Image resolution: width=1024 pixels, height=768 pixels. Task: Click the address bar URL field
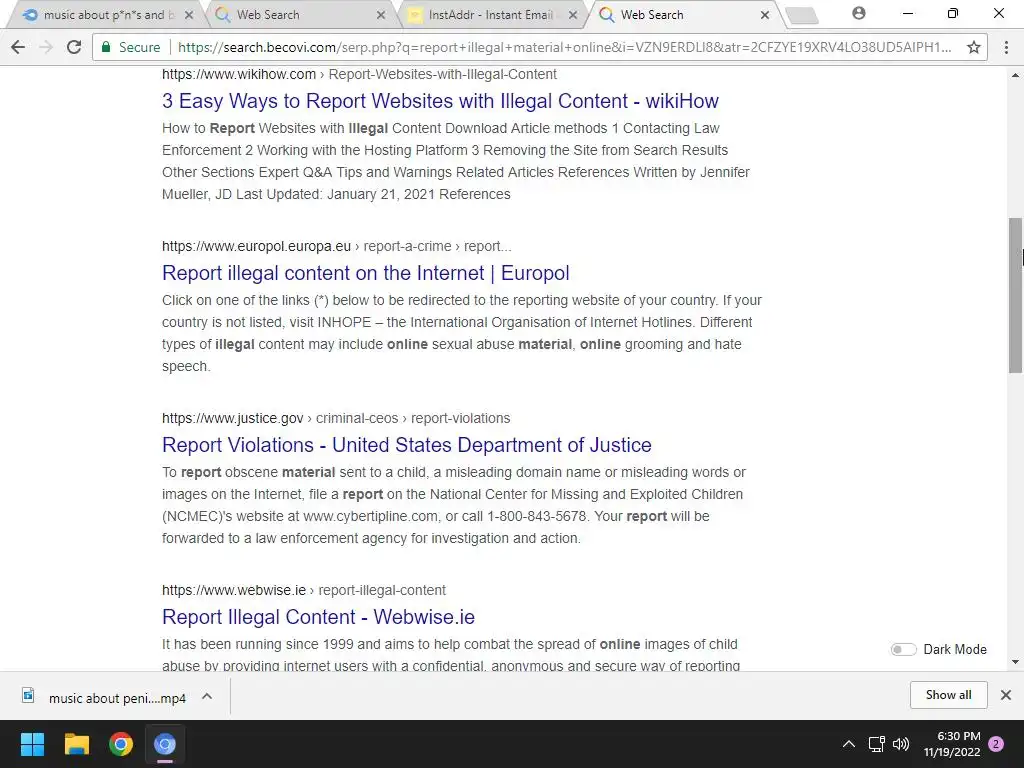coord(565,47)
